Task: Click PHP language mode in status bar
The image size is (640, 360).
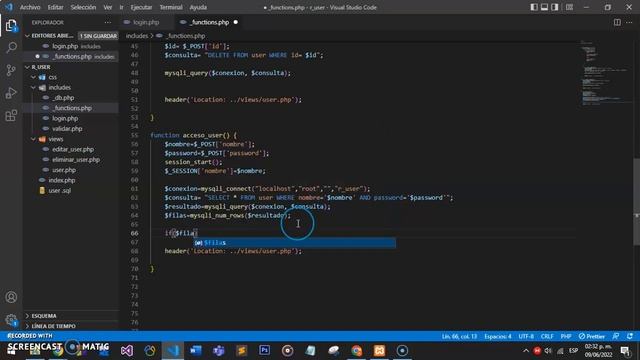Action: point(566,336)
